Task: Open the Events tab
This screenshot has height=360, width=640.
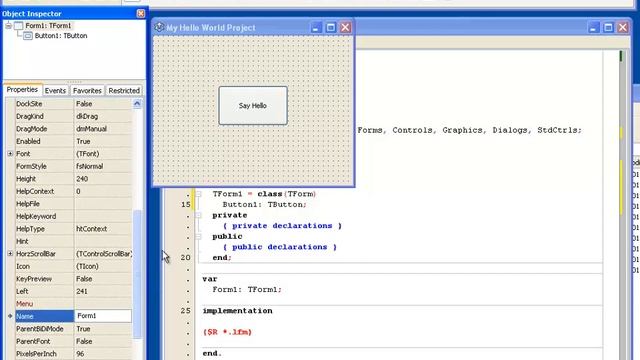Action: [55, 91]
